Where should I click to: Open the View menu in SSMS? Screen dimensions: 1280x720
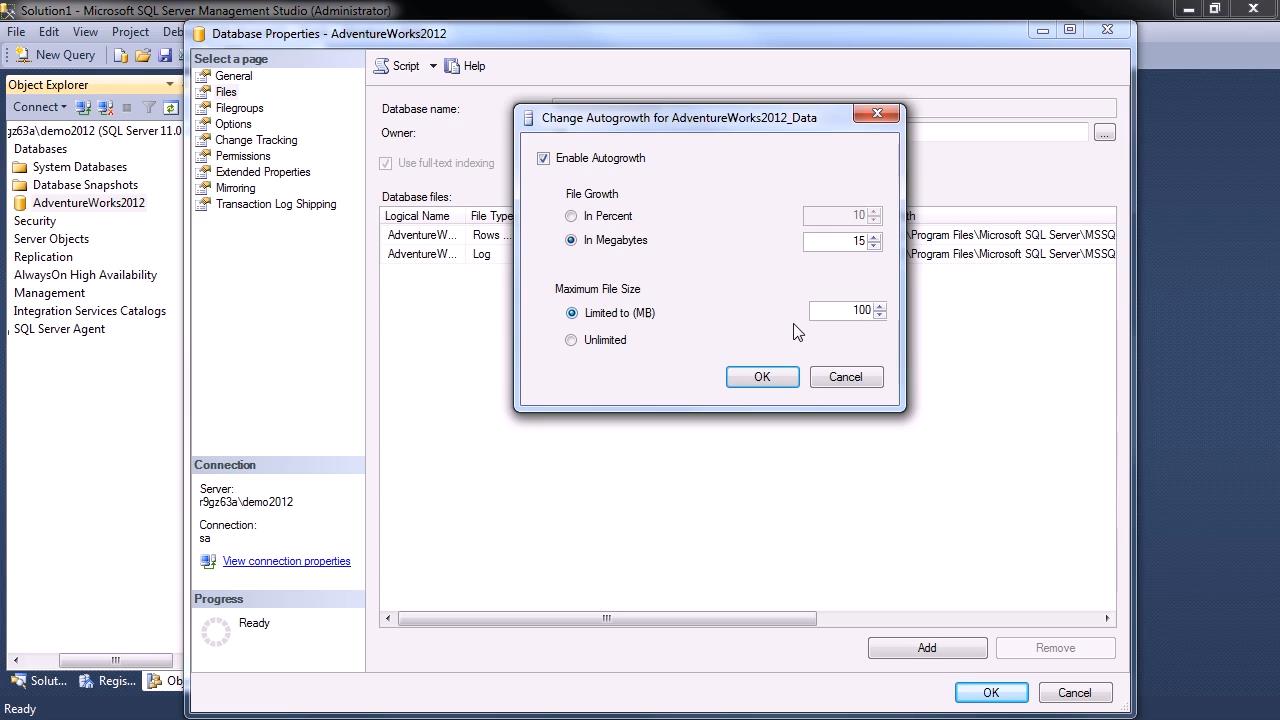click(85, 32)
